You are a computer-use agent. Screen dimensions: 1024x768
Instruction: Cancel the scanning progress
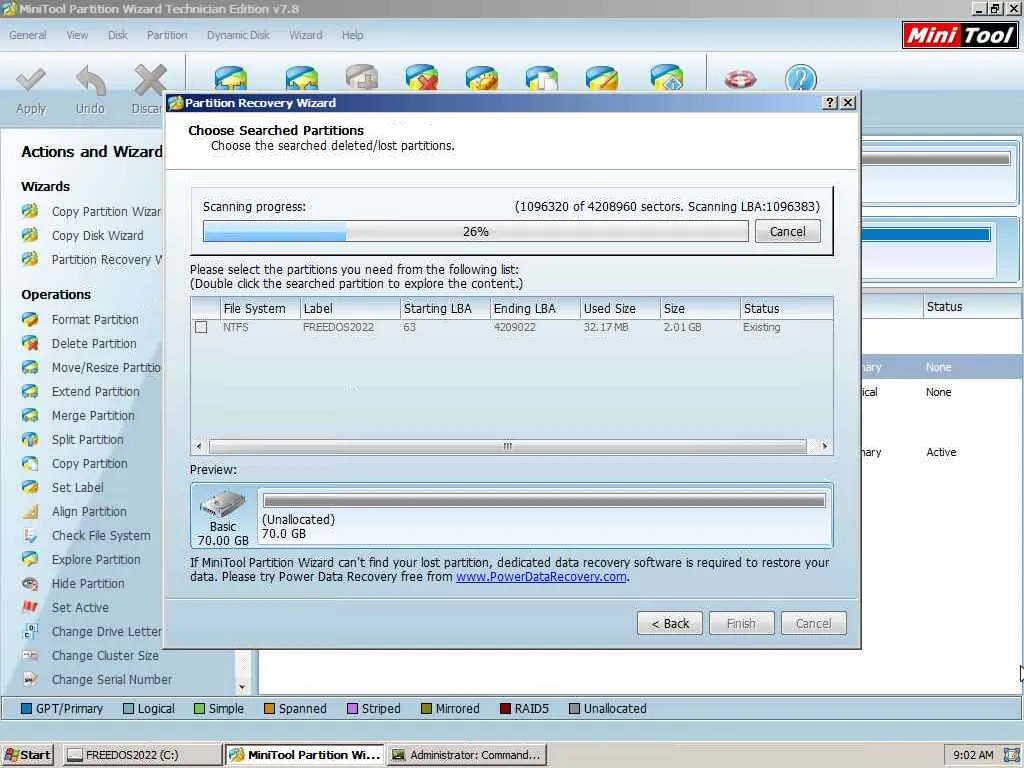pos(788,231)
